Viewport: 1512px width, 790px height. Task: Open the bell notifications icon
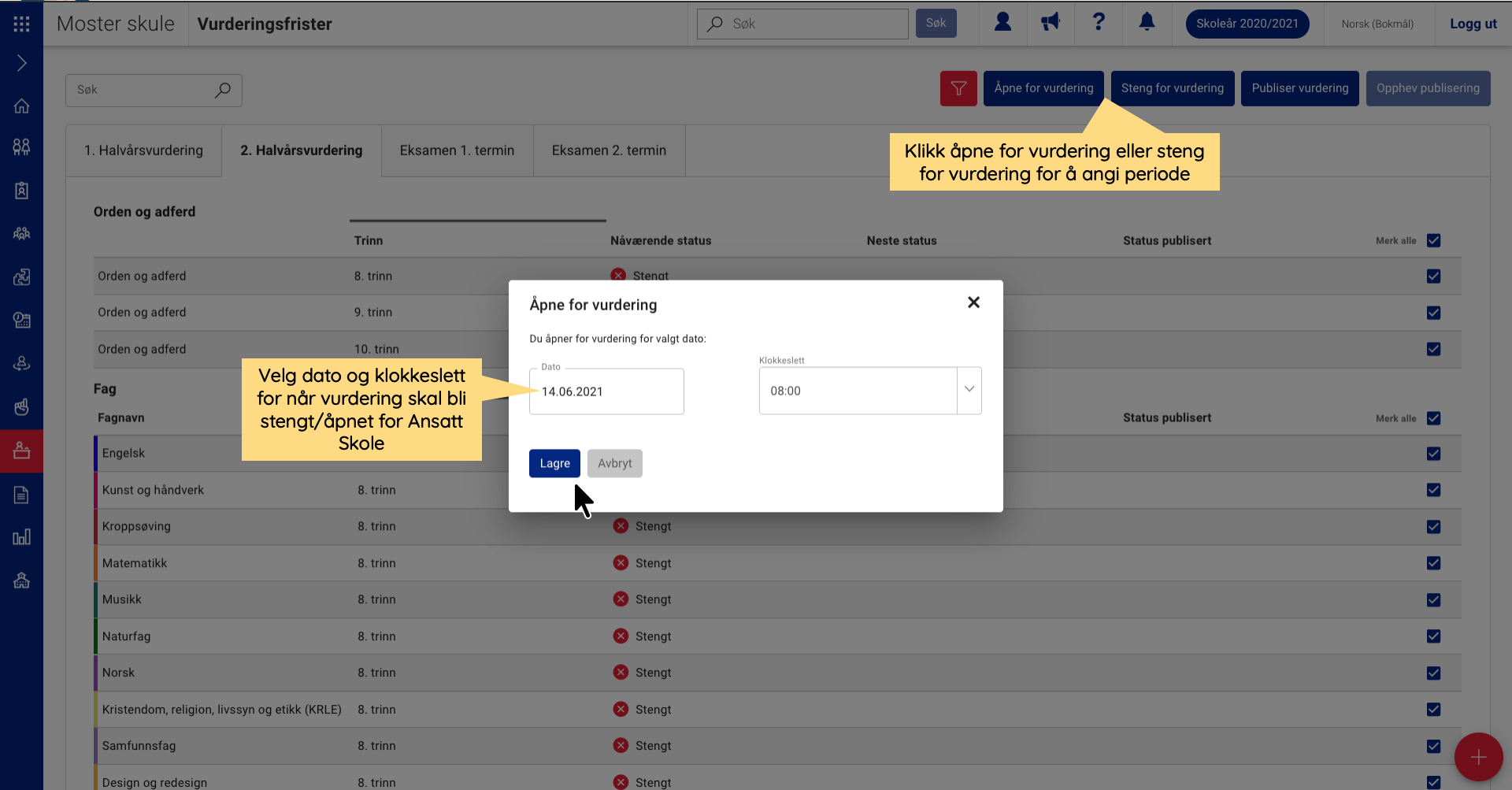click(1147, 22)
